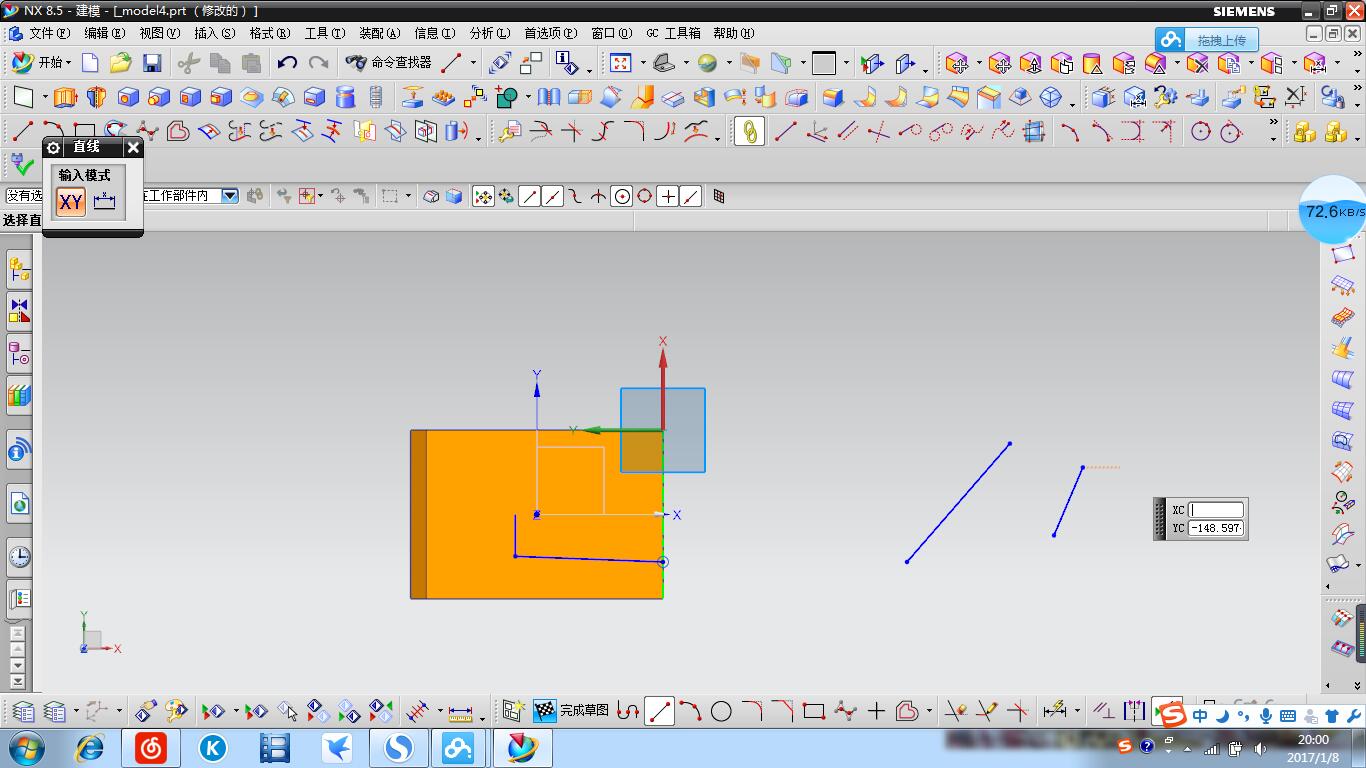This screenshot has width=1366, height=768.
Task: Select parameter input mode button
Action: 104,202
